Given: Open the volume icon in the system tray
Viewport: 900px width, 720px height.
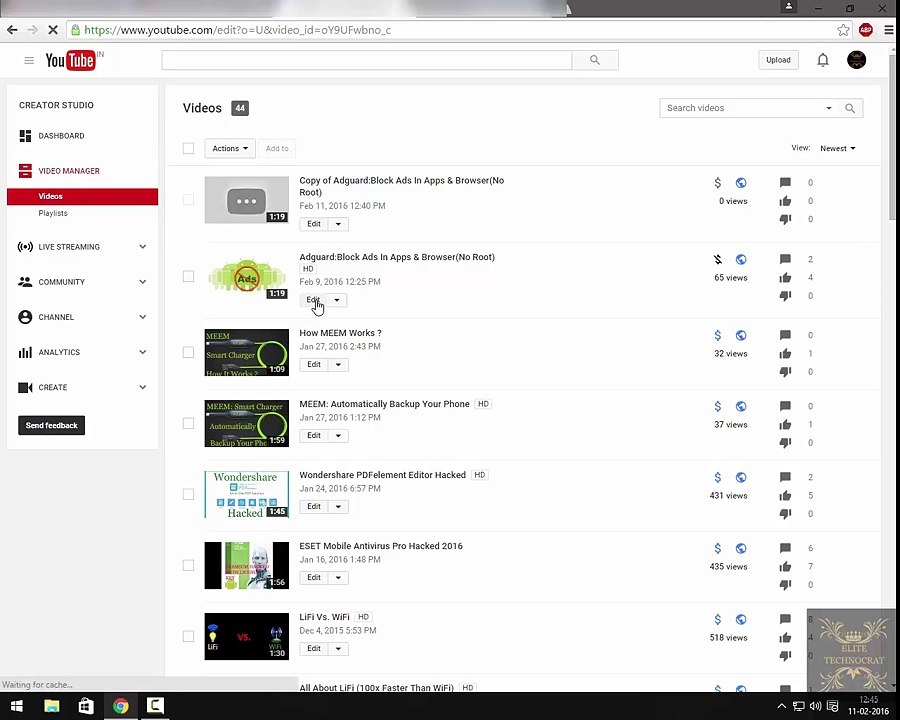Looking at the screenshot, I should tap(815, 706).
